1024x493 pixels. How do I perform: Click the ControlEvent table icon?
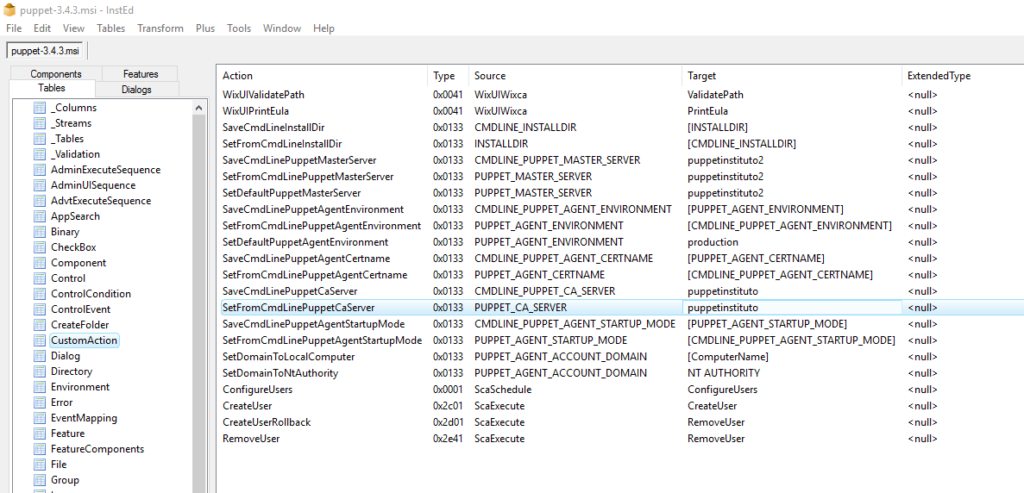pyautogui.click(x=40, y=310)
